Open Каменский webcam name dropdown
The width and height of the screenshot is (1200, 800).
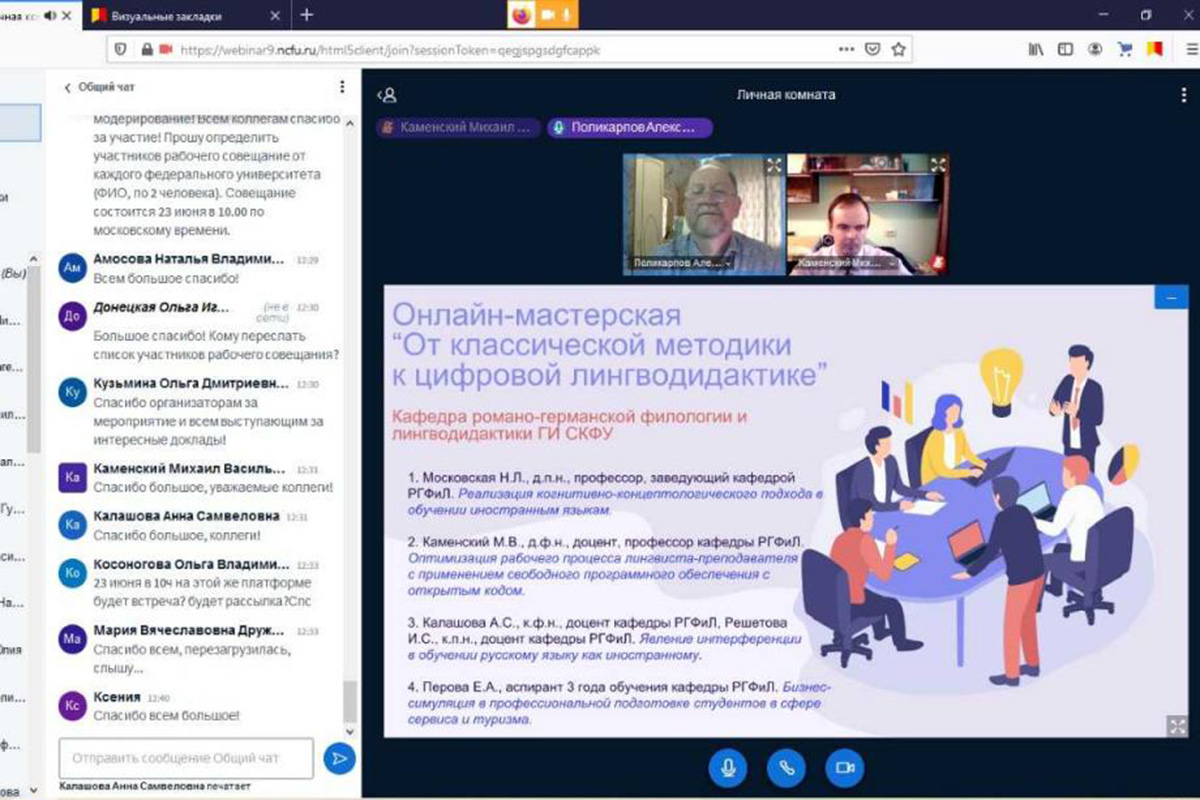pos(846,265)
